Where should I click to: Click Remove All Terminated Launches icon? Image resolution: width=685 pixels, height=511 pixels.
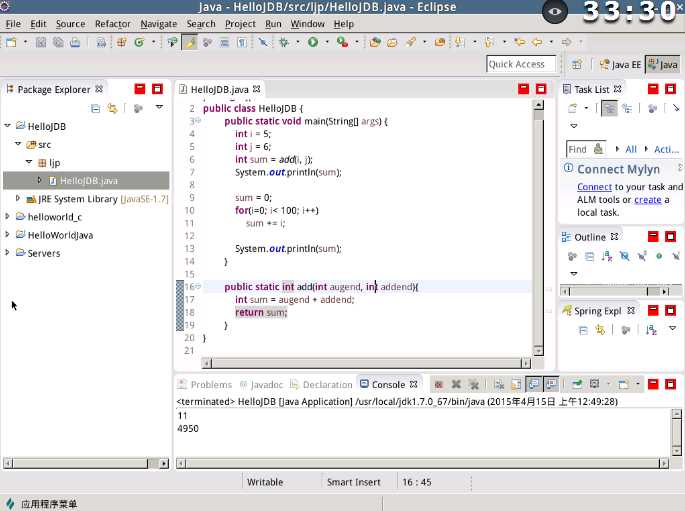[474, 384]
